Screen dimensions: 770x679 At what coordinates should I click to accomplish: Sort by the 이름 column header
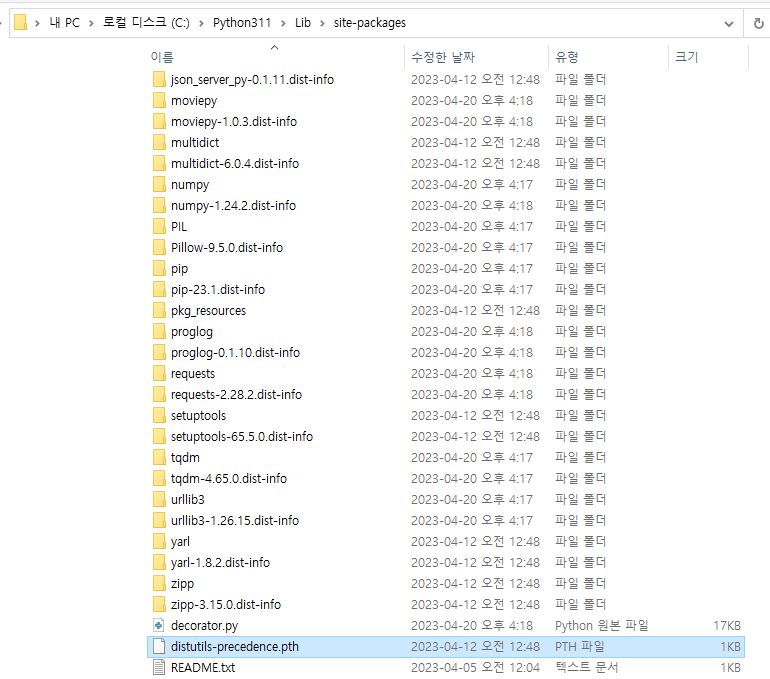click(x=162, y=57)
